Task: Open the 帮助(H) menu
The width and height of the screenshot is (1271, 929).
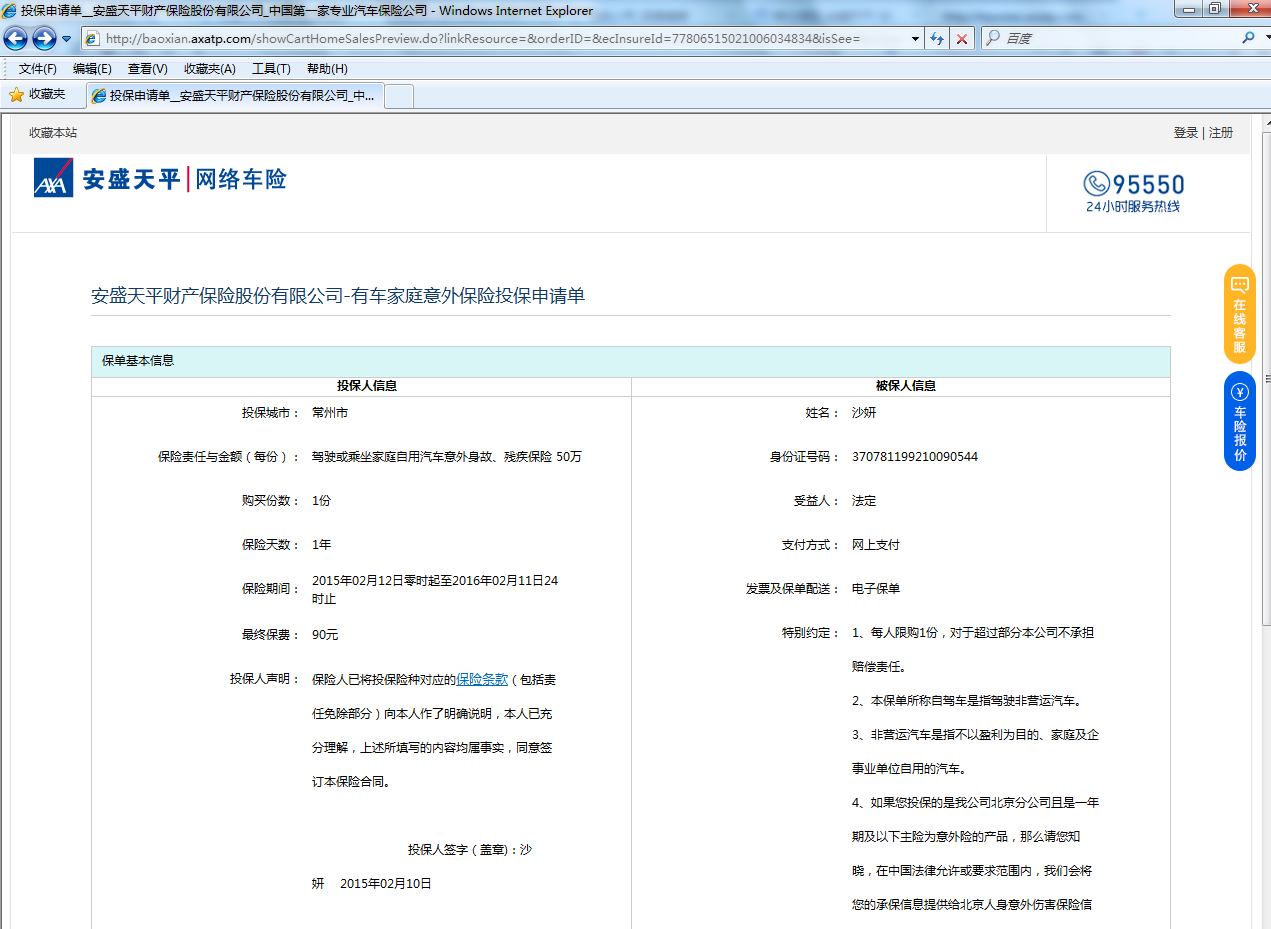Action: click(327, 69)
